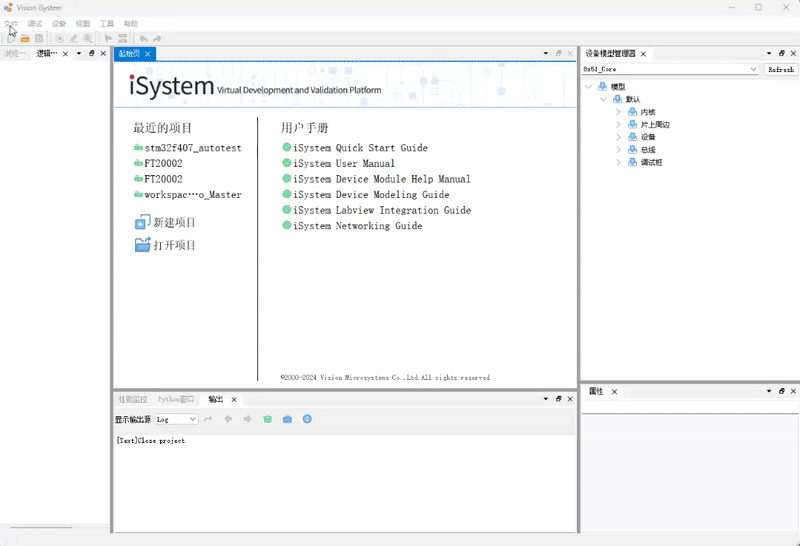Click the green bin icon in output toolbar

(267, 419)
